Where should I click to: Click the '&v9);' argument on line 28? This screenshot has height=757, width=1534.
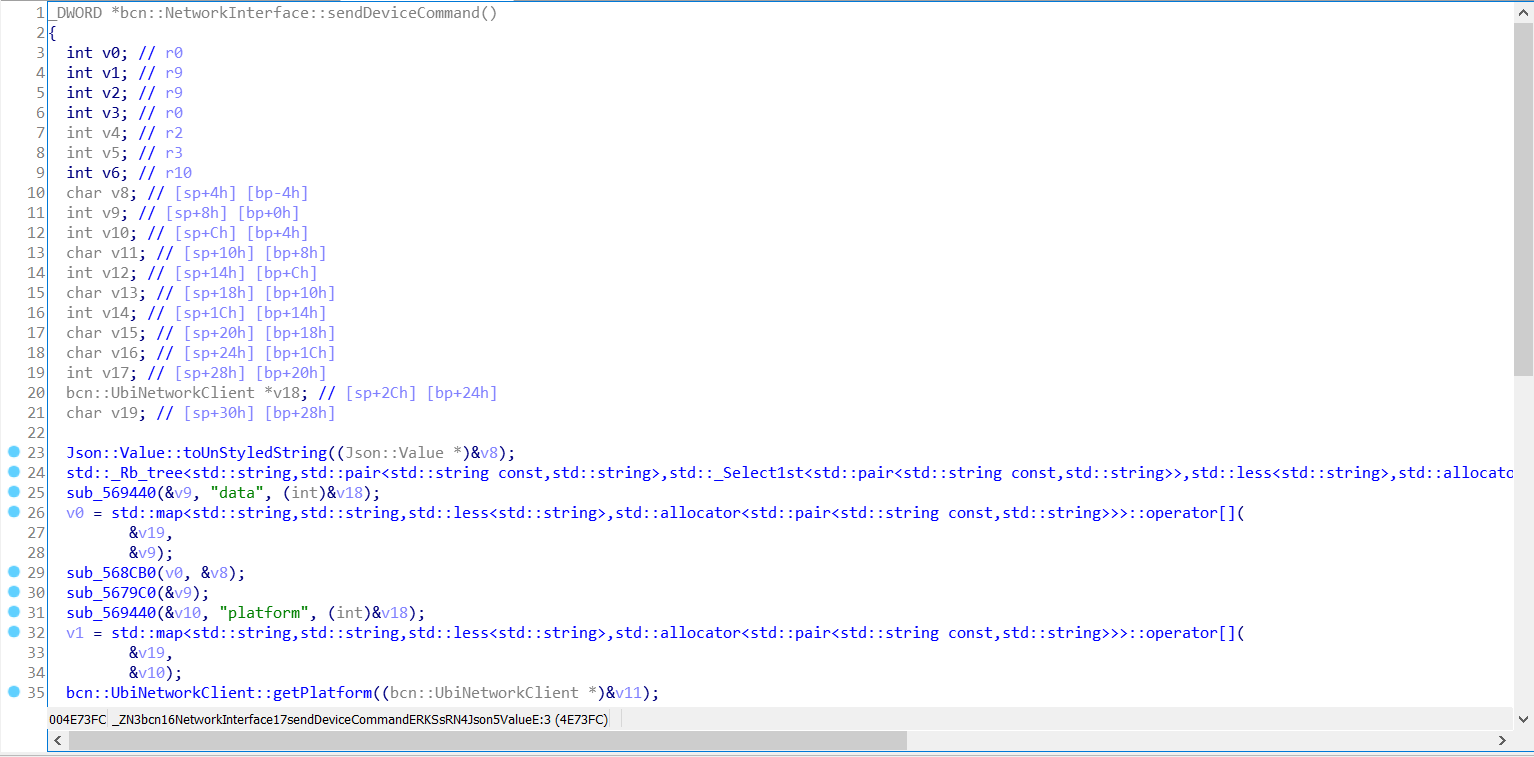coord(151,553)
